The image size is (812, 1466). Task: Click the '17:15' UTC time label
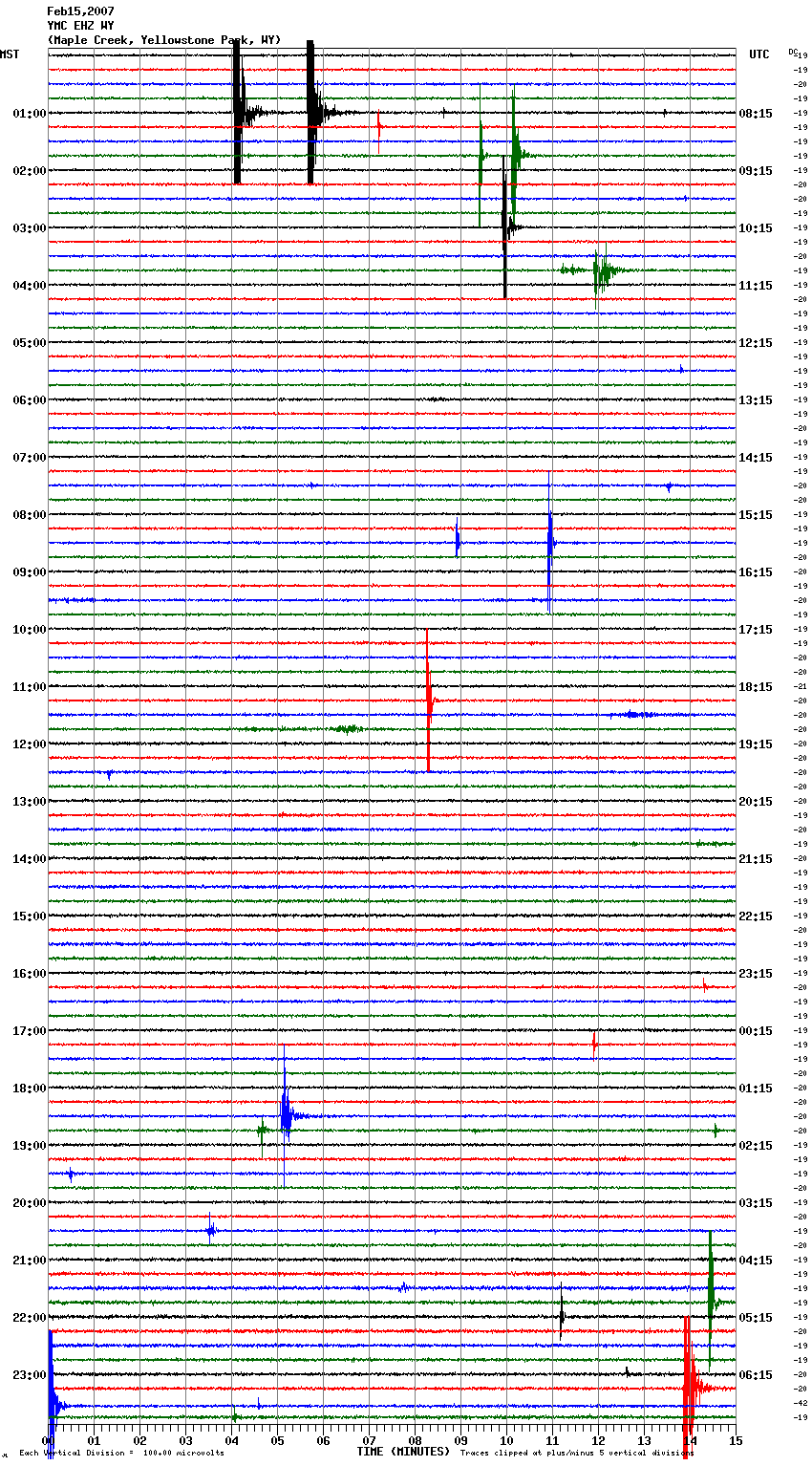(x=756, y=630)
